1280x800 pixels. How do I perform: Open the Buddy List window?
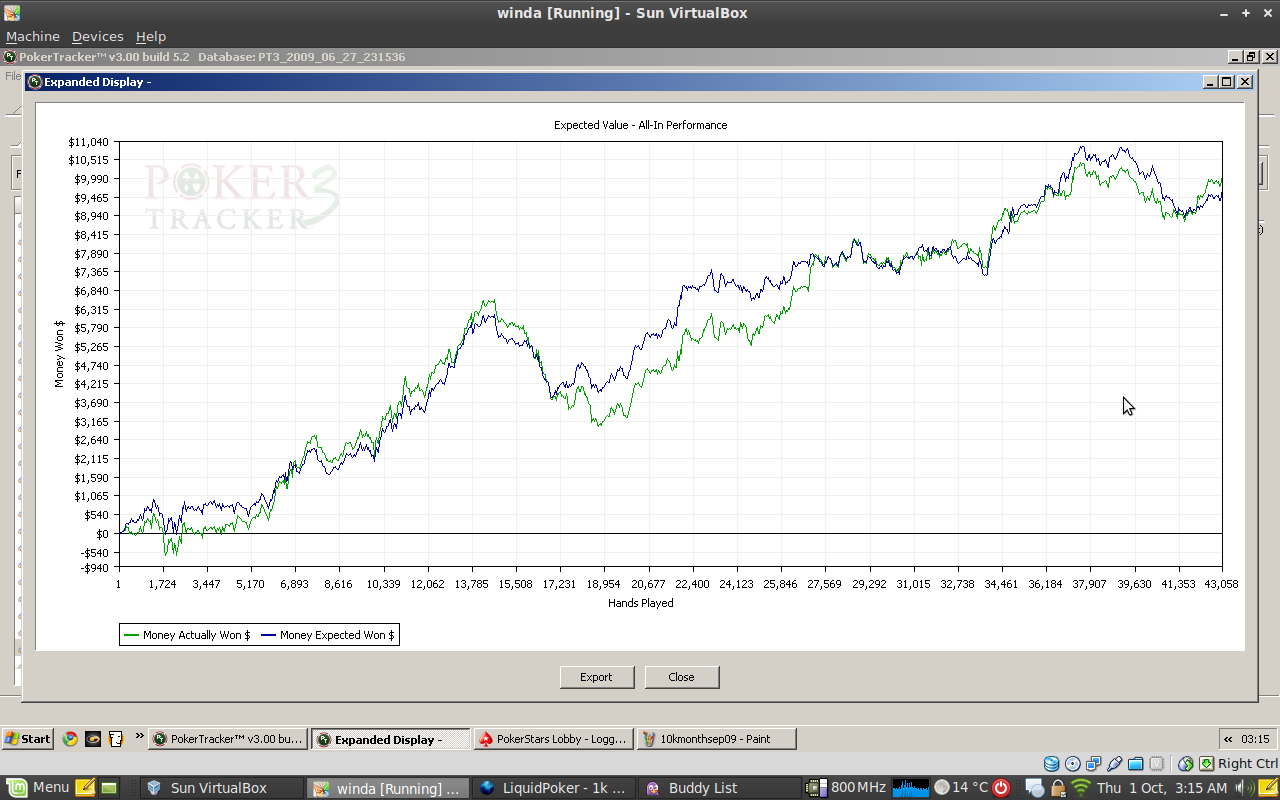718,788
